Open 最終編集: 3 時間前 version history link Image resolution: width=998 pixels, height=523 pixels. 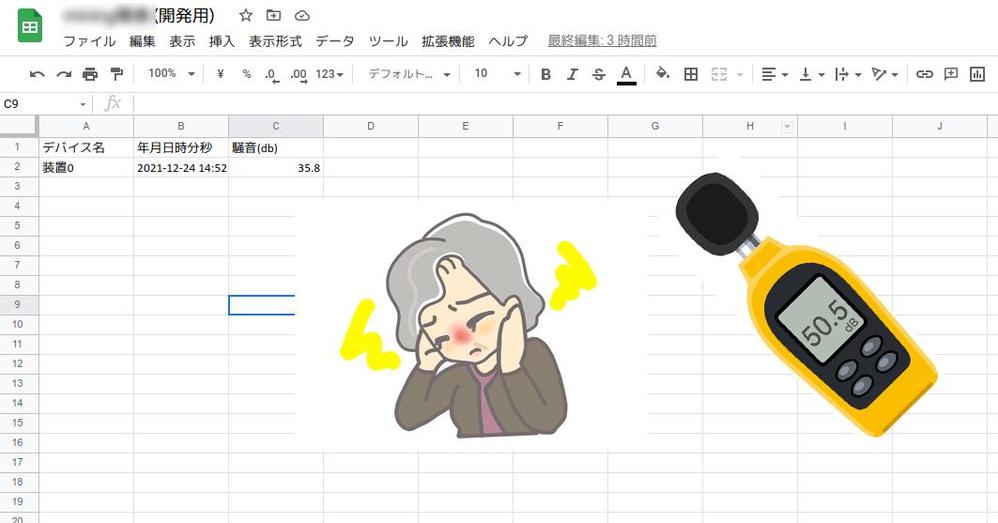(602, 41)
